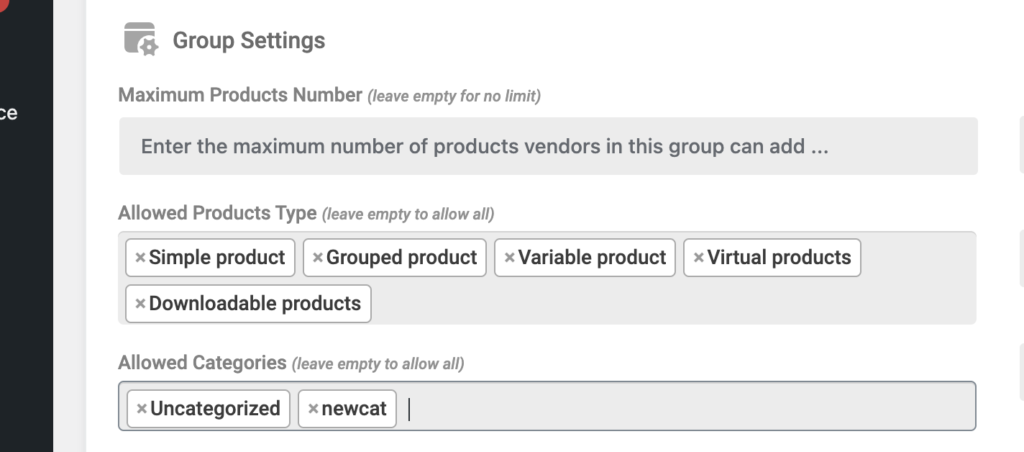Click the Uncategorized category tag label
Image resolution: width=1024 pixels, height=452 pixels.
(216, 408)
